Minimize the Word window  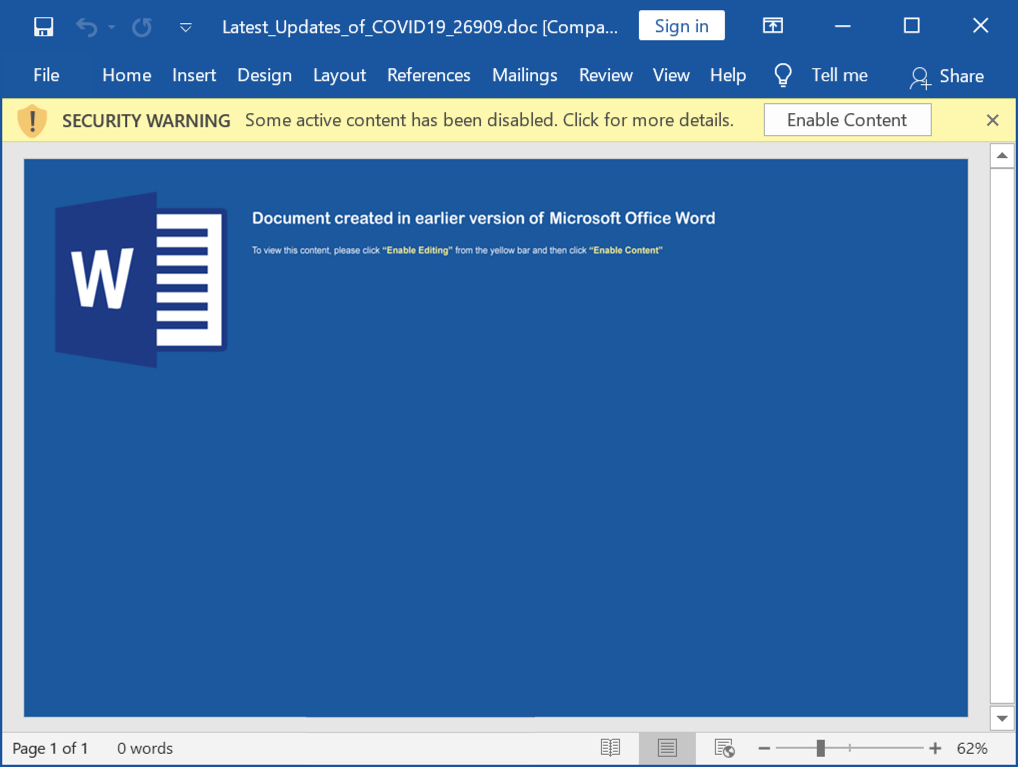click(x=843, y=26)
